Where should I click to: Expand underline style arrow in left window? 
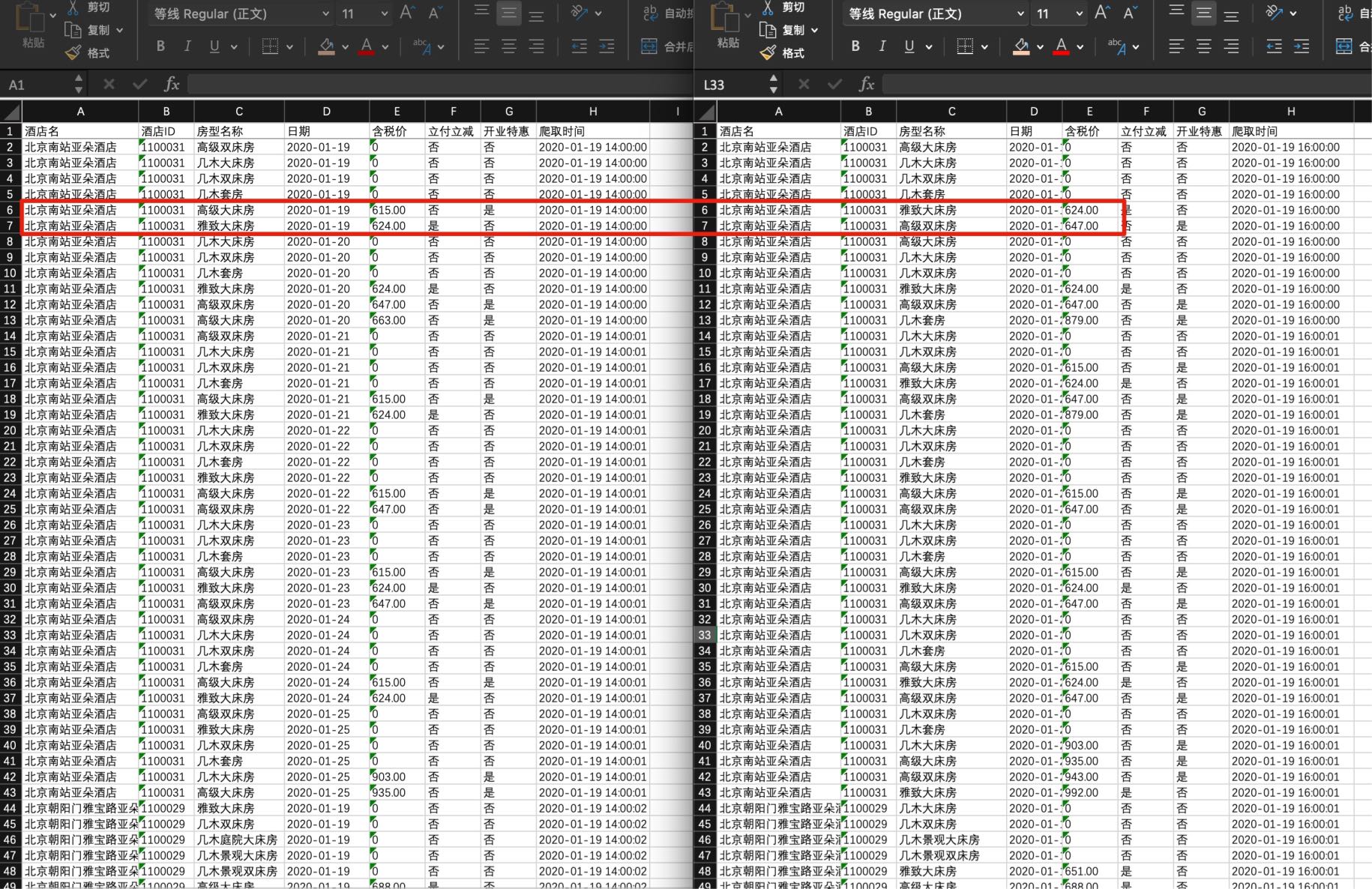click(x=234, y=46)
